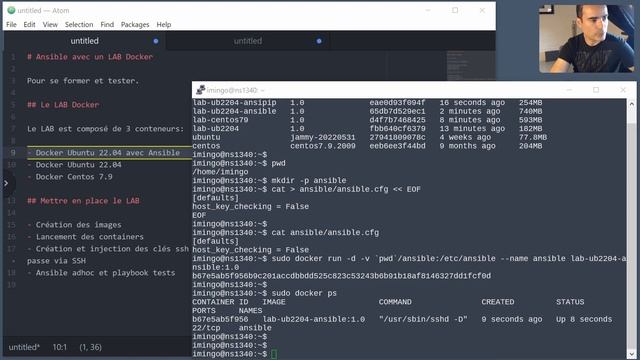Image resolution: width=640 pixels, height=360 pixels.
Task: Click line 'Ansible adhoc et playbook tests'
Action: (x=105, y=273)
